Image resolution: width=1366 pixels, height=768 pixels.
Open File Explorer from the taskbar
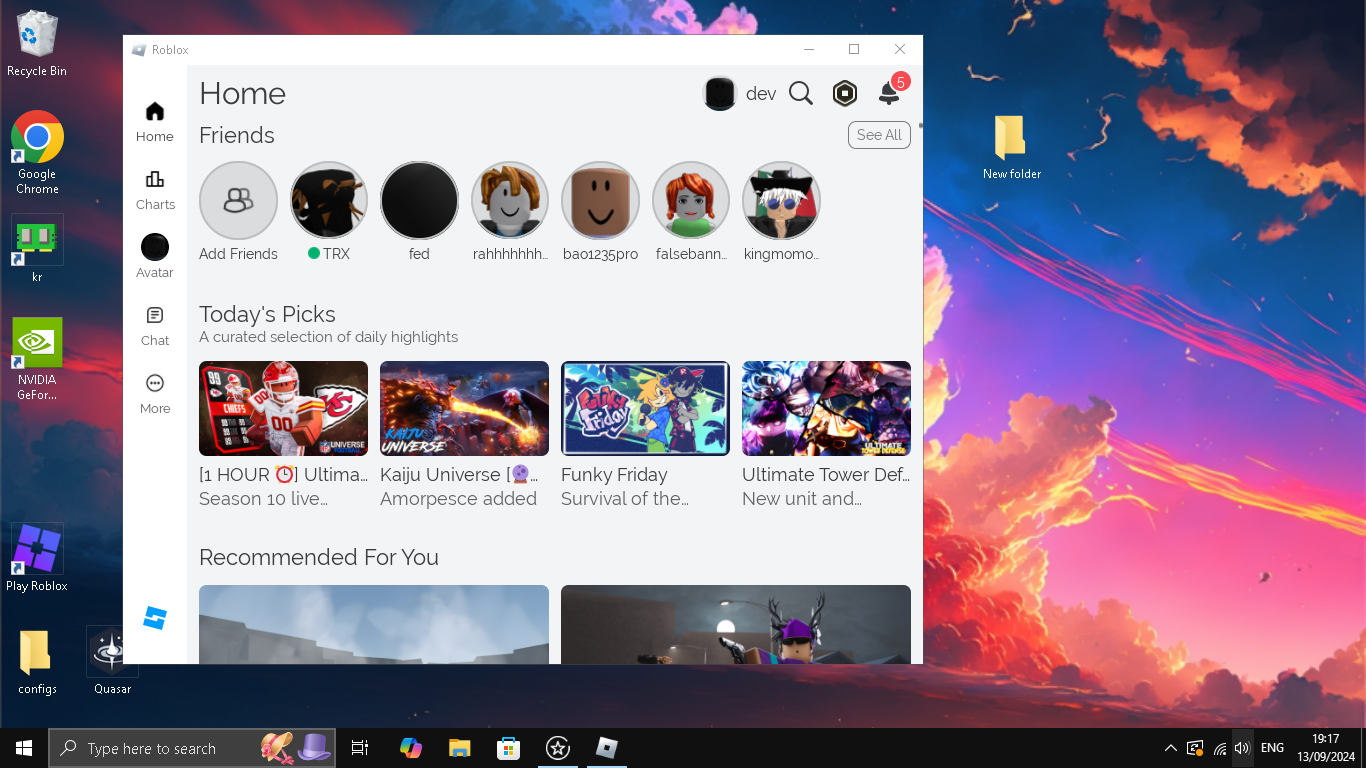coord(459,748)
